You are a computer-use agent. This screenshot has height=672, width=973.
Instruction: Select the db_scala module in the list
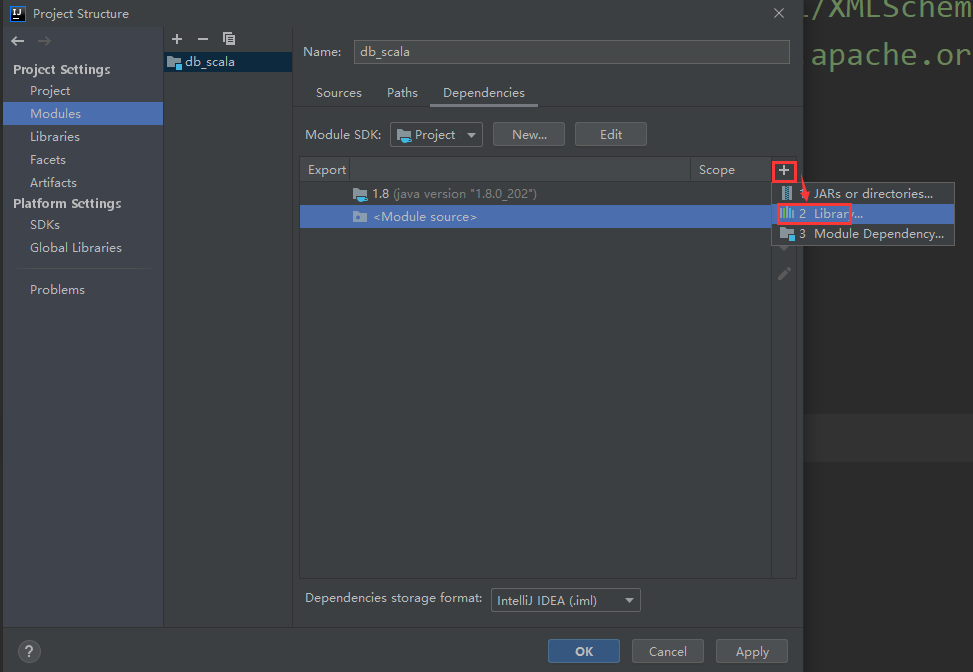pyautogui.click(x=228, y=62)
